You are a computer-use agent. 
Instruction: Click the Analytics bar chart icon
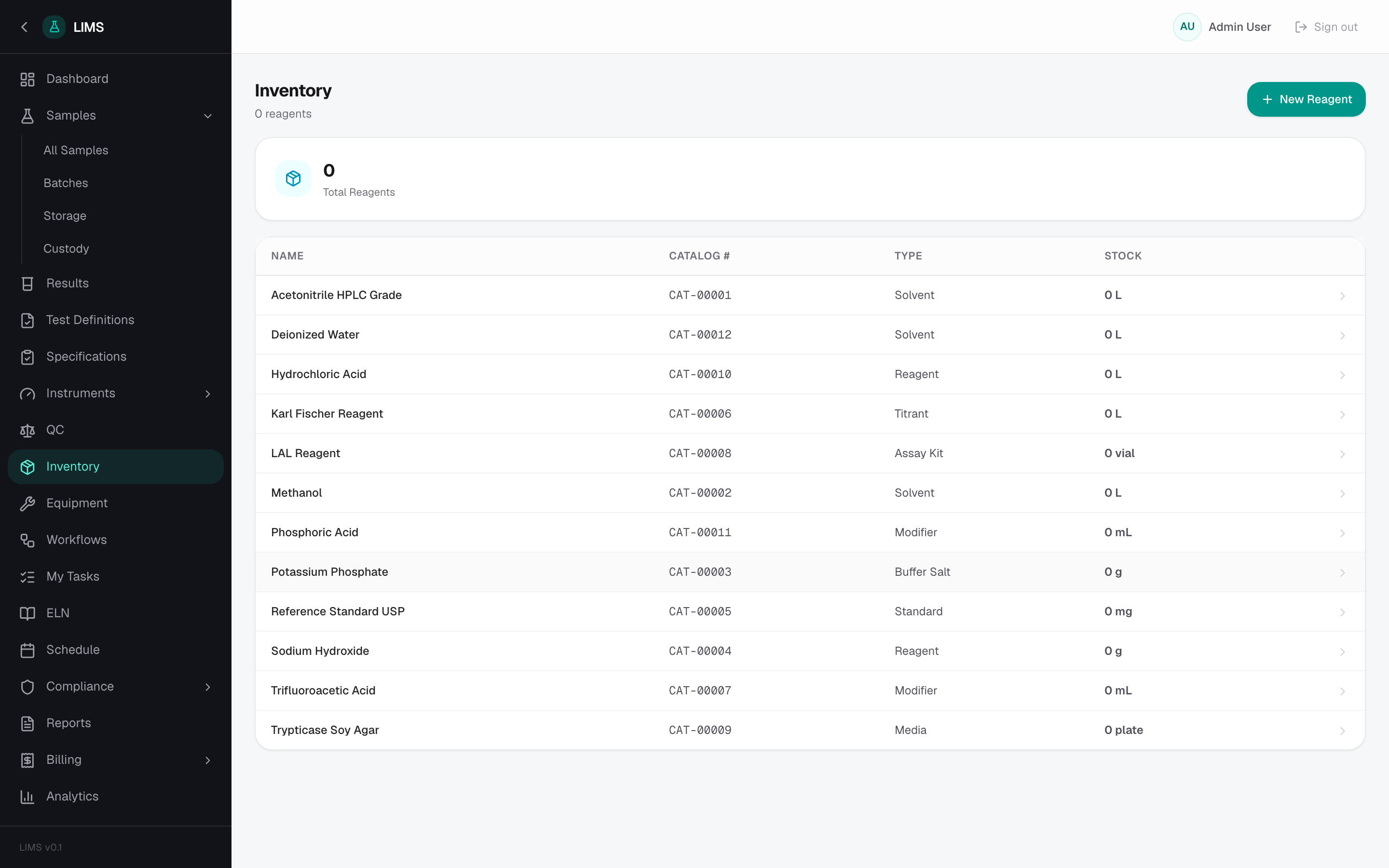pos(27,797)
